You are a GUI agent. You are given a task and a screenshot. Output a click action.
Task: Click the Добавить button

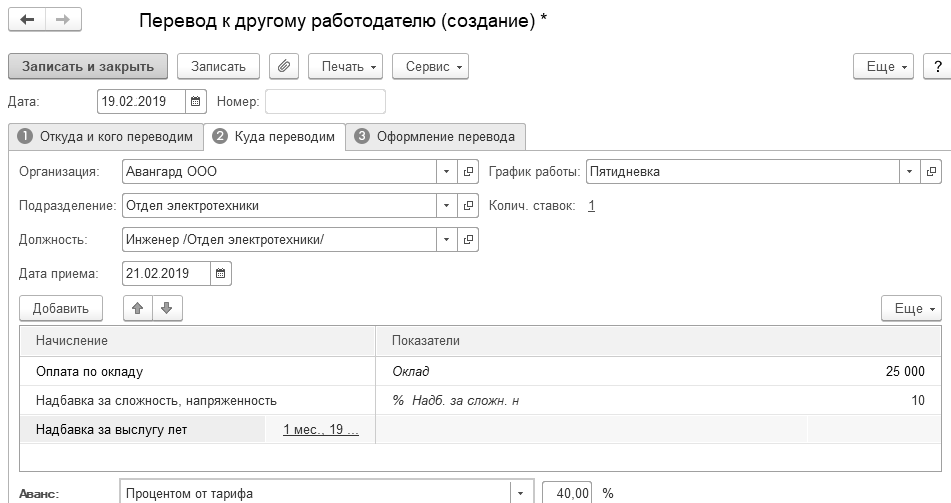point(61,308)
